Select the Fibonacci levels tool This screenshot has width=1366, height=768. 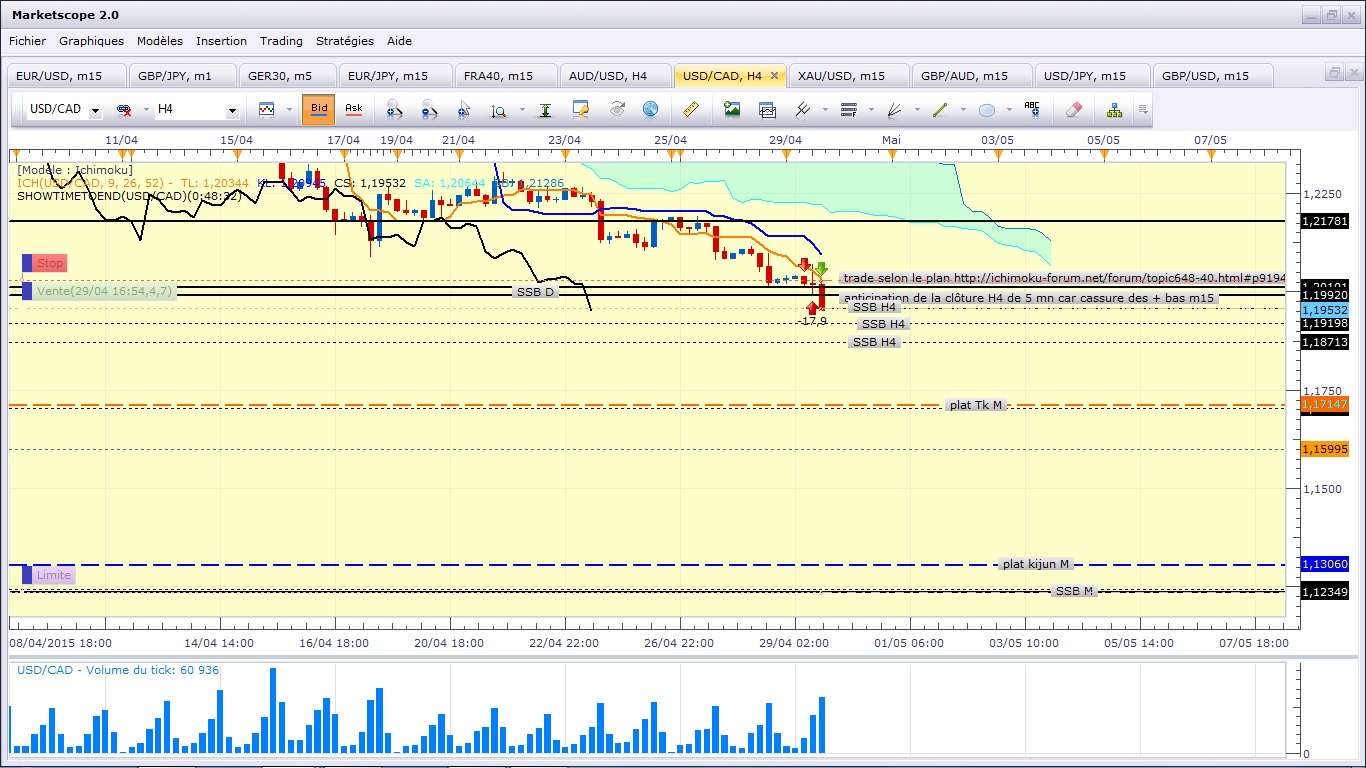pyautogui.click(x=849, y=109)
